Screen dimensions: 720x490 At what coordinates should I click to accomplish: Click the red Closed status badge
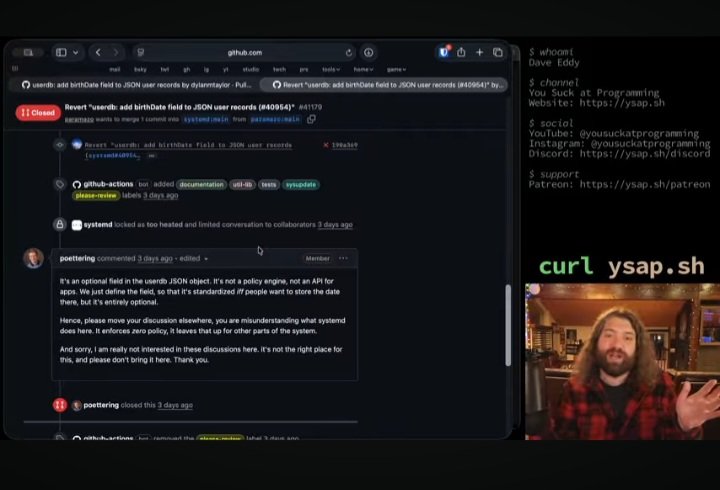click(38, 113)
